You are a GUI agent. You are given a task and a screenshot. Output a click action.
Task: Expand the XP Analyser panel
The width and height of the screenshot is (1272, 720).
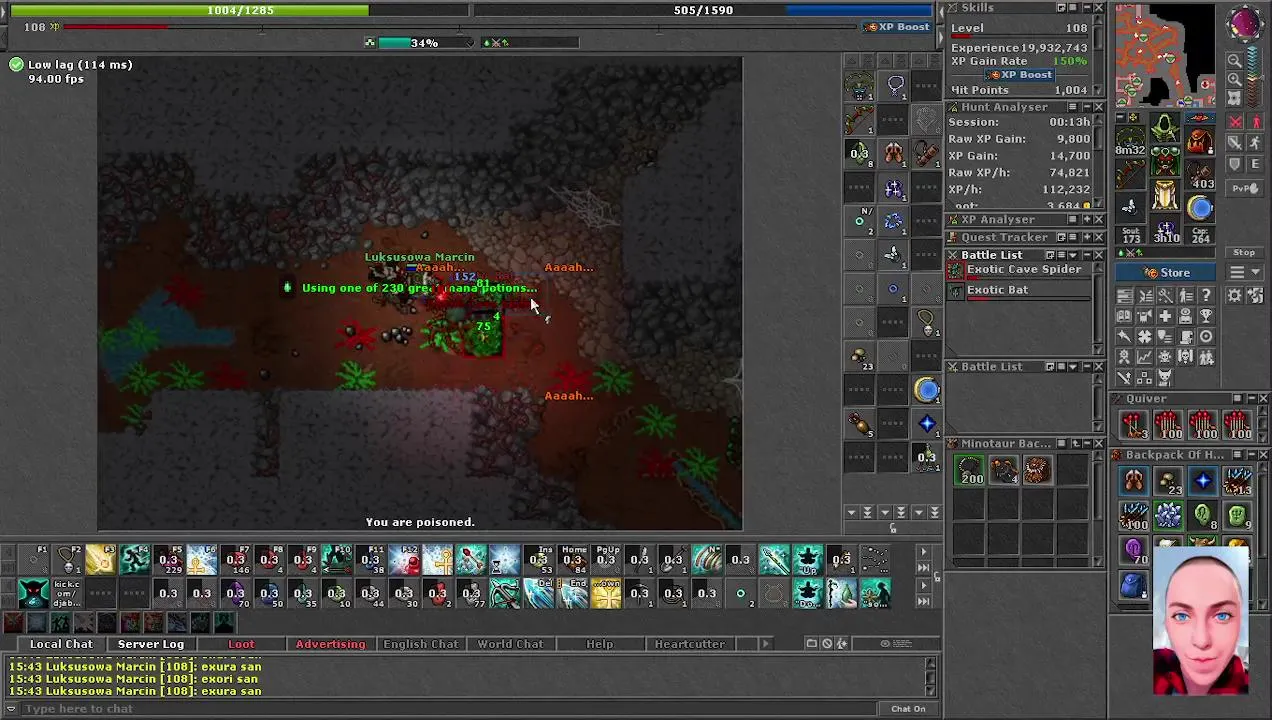(x=1085, y=220)
